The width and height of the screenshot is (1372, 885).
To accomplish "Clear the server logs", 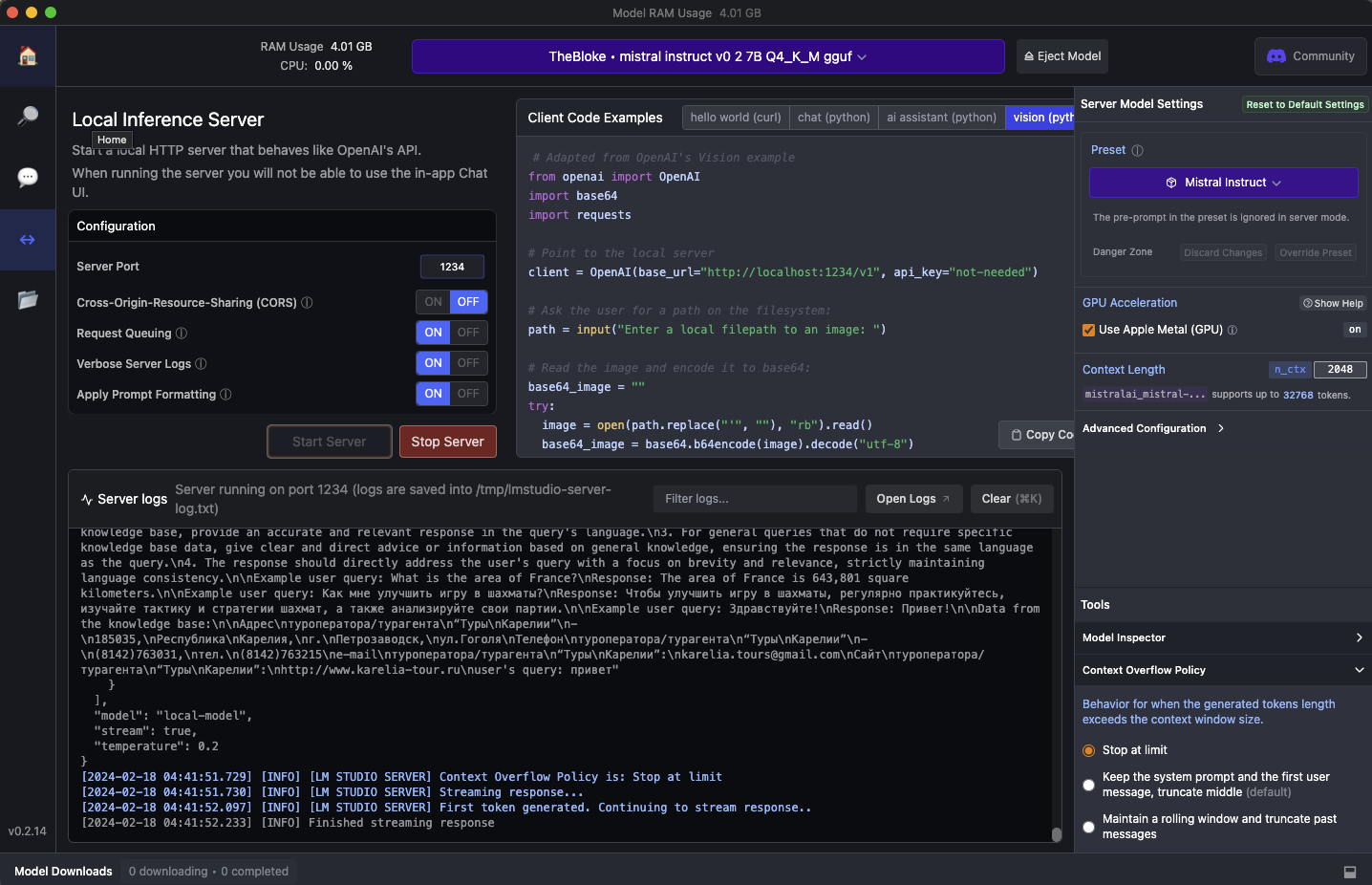I will click(x=1012, y=499).
